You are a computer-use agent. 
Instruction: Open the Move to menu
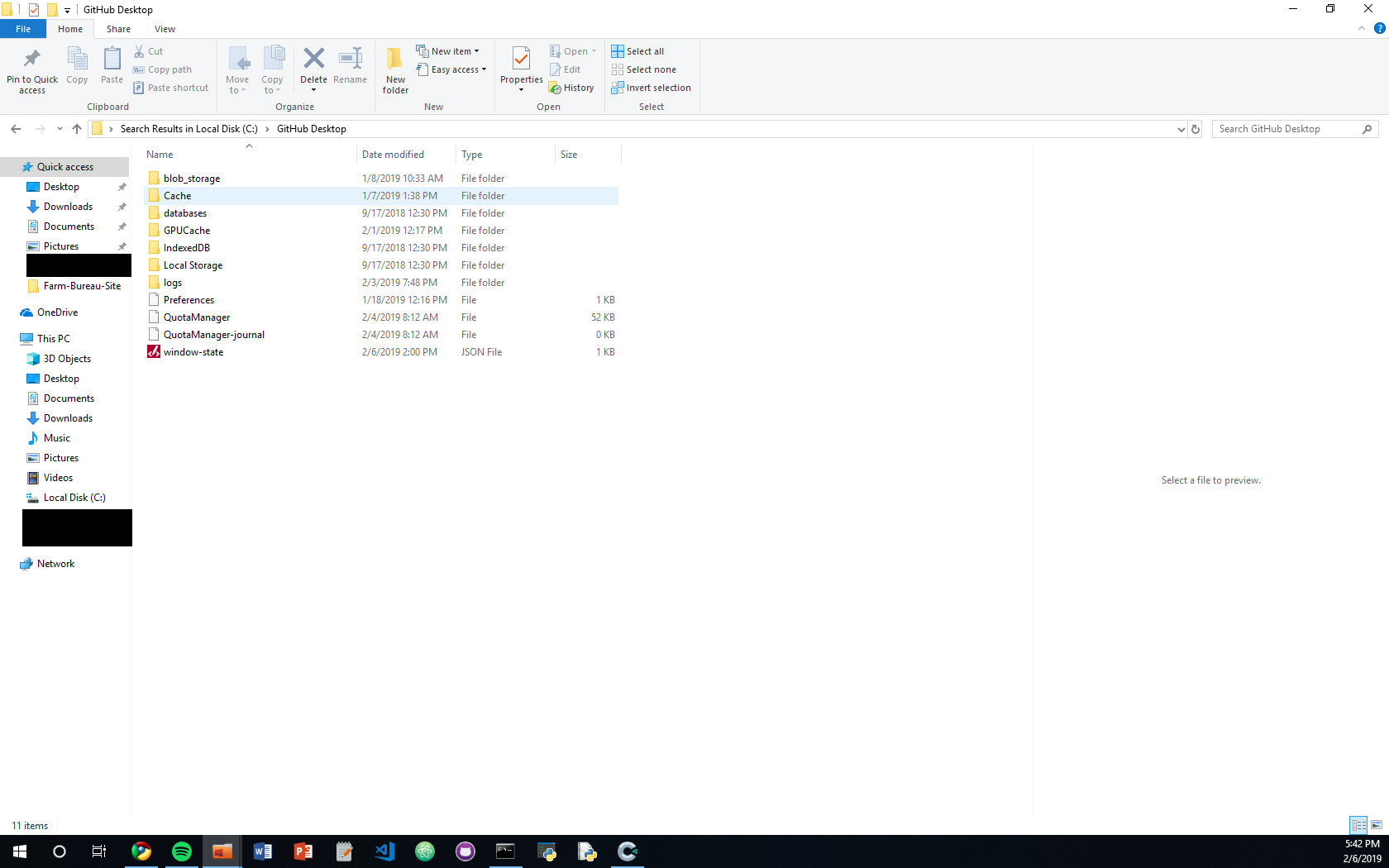(x=237, y=69)
